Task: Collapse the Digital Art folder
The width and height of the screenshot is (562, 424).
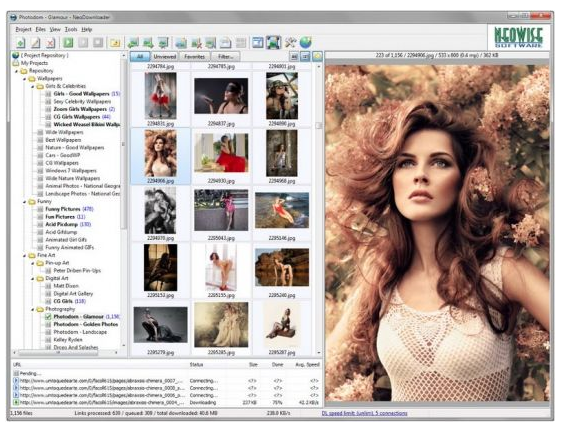Action: [33, 278]
